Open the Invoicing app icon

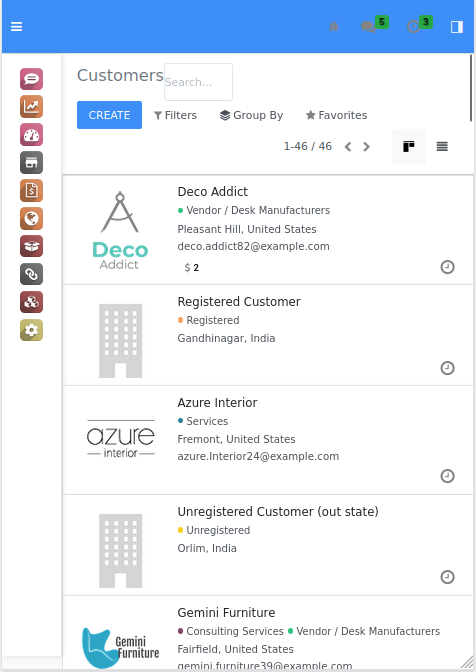click(x=31, y=190)
